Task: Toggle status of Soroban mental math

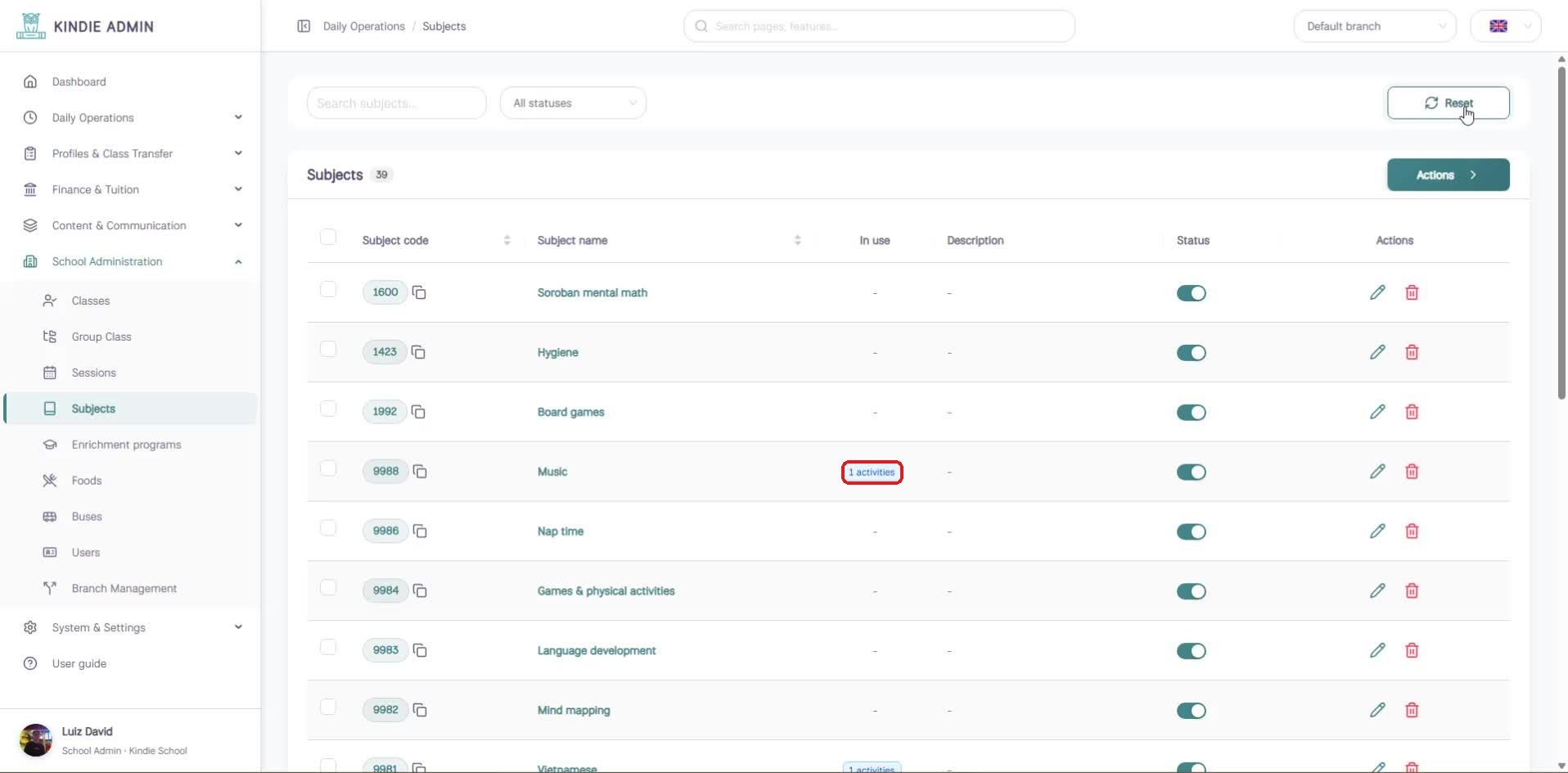Action: [1191, 293]
